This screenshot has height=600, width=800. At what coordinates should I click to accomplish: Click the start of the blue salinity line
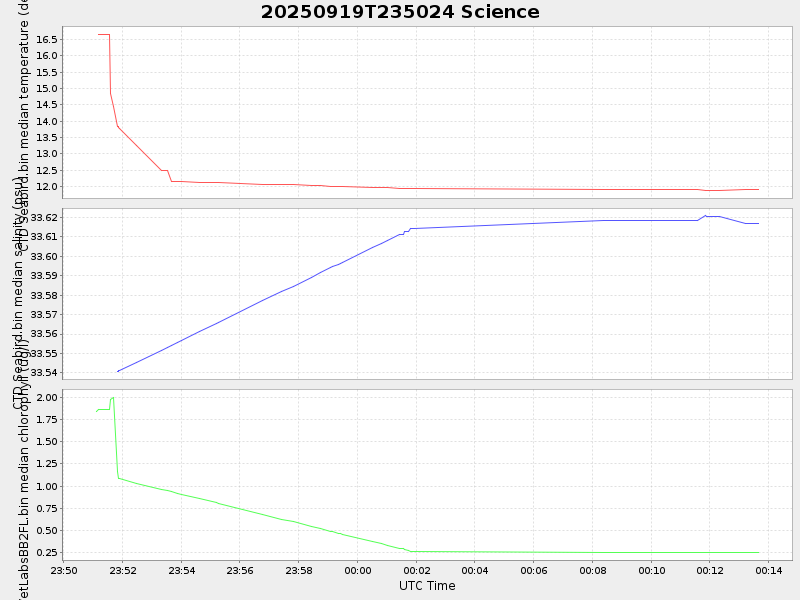point(118,372)
